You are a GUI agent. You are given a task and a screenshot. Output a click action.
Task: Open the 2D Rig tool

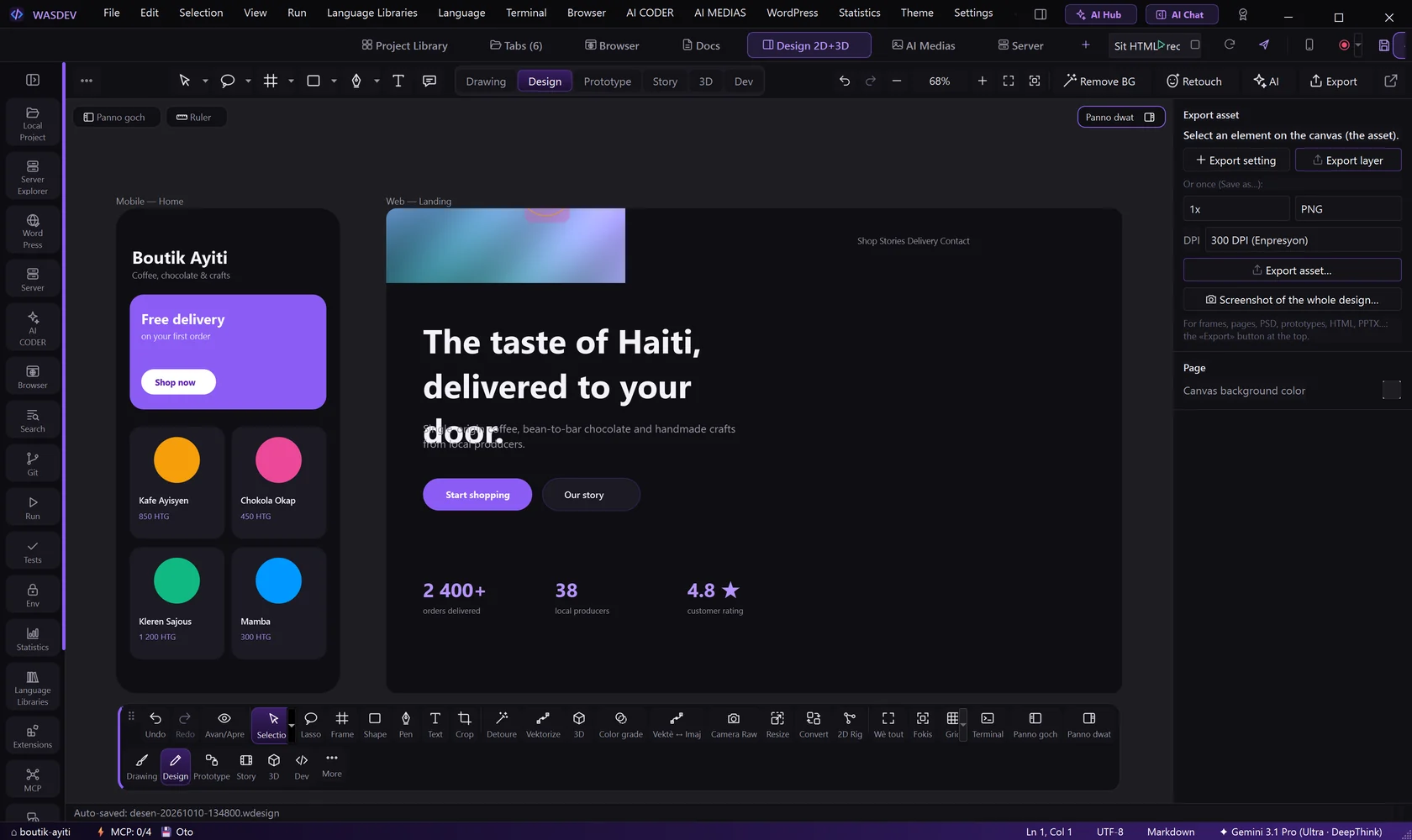click(850, 724)
